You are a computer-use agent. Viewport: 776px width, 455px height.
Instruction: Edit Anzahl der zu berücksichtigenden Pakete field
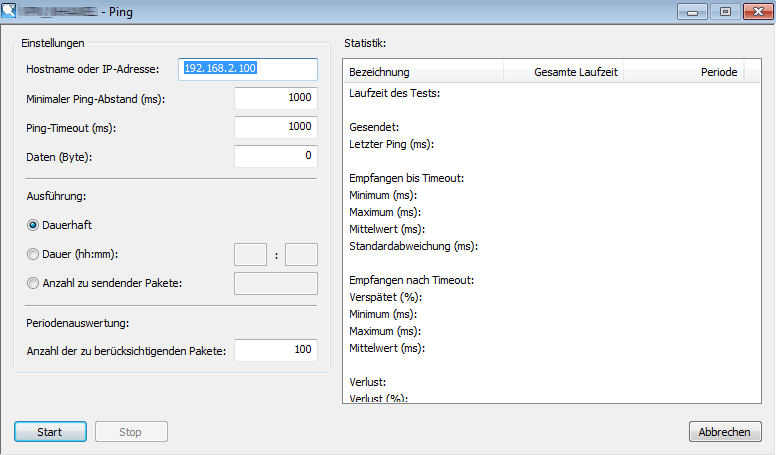point(275,350)
